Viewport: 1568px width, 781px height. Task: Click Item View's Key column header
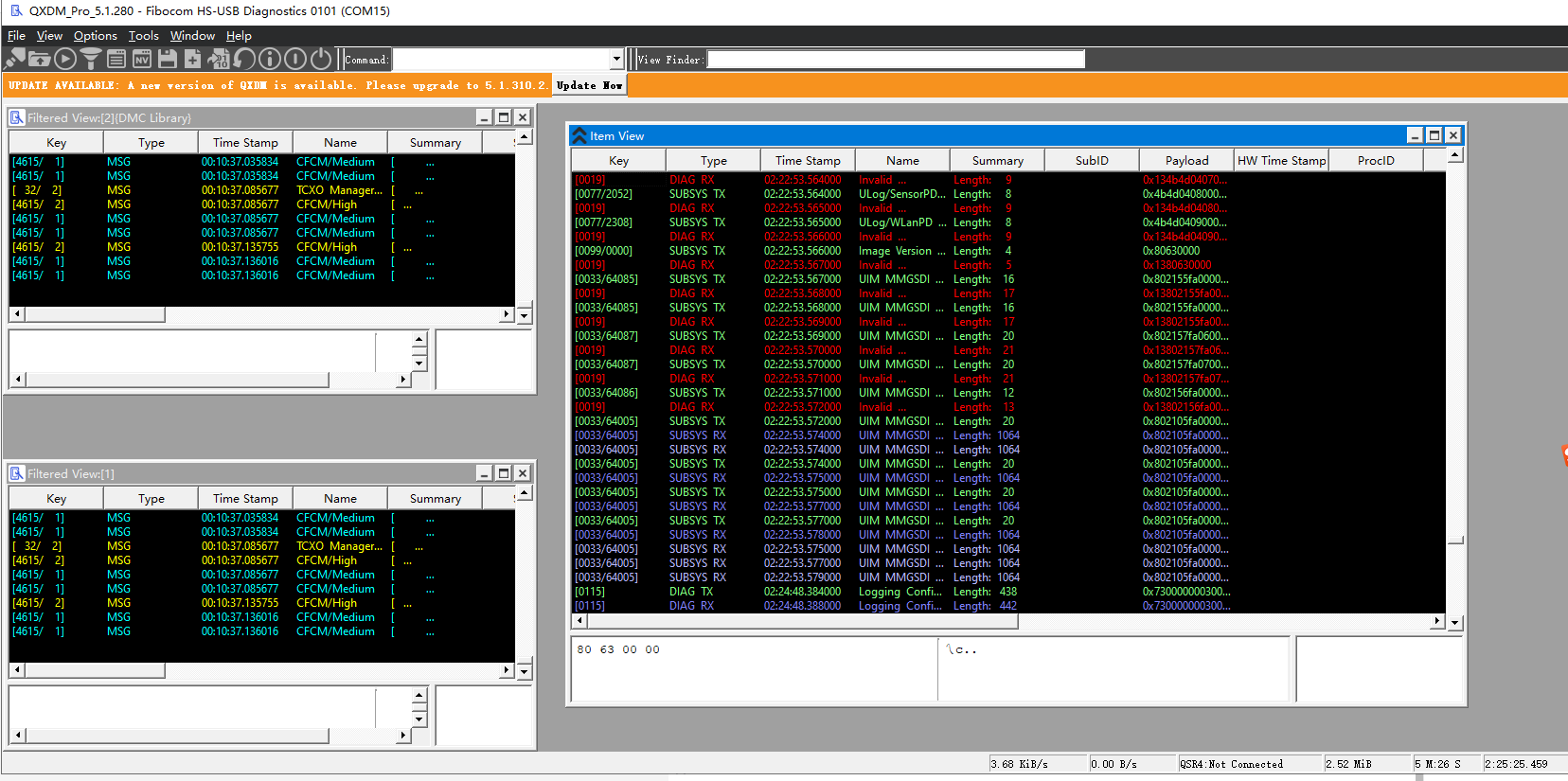618,160
